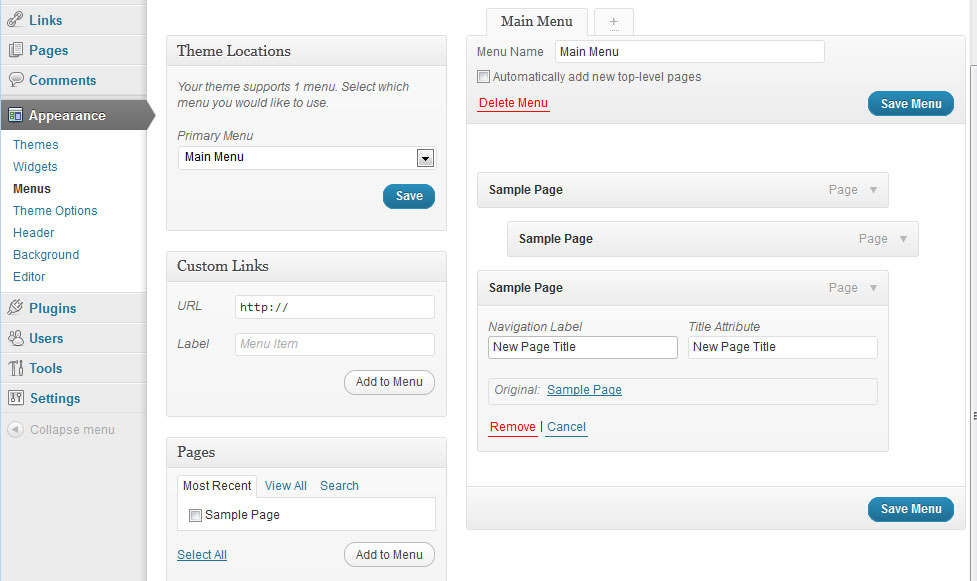Collapse the open Sample Page item arrow
Viewport: 977px width, 581px height.
tap(874, 287)
